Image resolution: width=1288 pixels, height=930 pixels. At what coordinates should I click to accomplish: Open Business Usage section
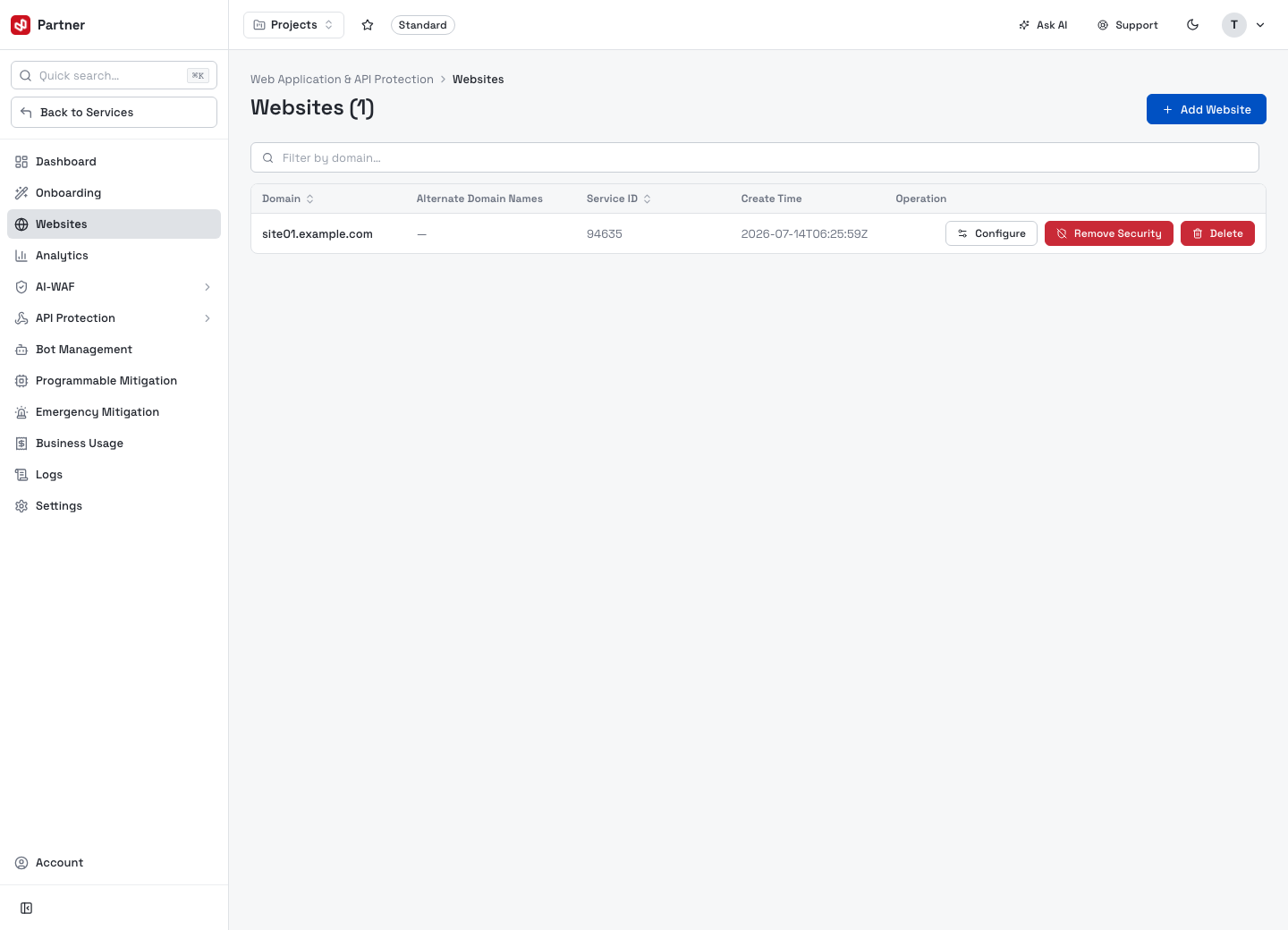point(114,444)
